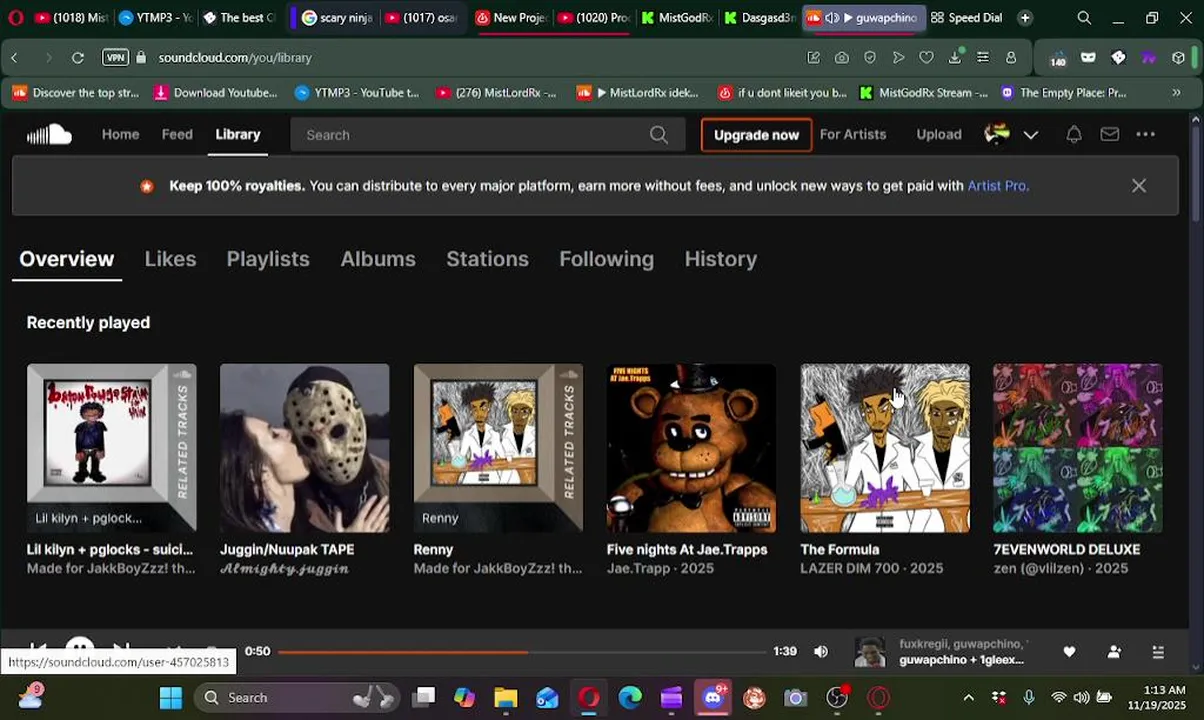Click the browser tab search magnifier
Screen dimensions: 1204x720
[1084, 18]
